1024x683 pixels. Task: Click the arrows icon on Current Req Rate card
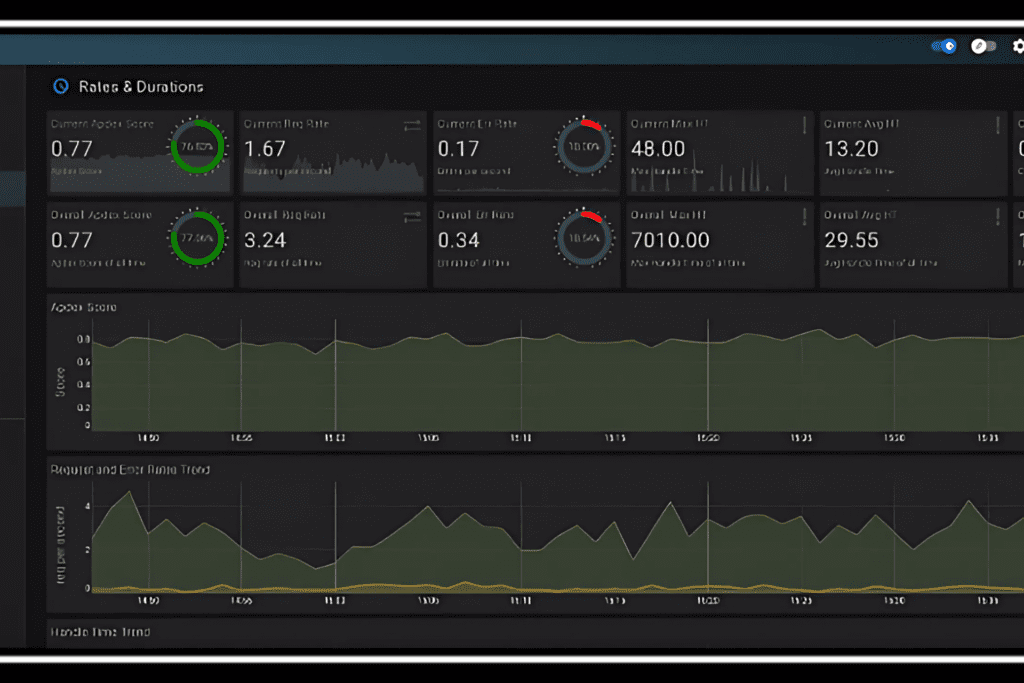point(412,125)
